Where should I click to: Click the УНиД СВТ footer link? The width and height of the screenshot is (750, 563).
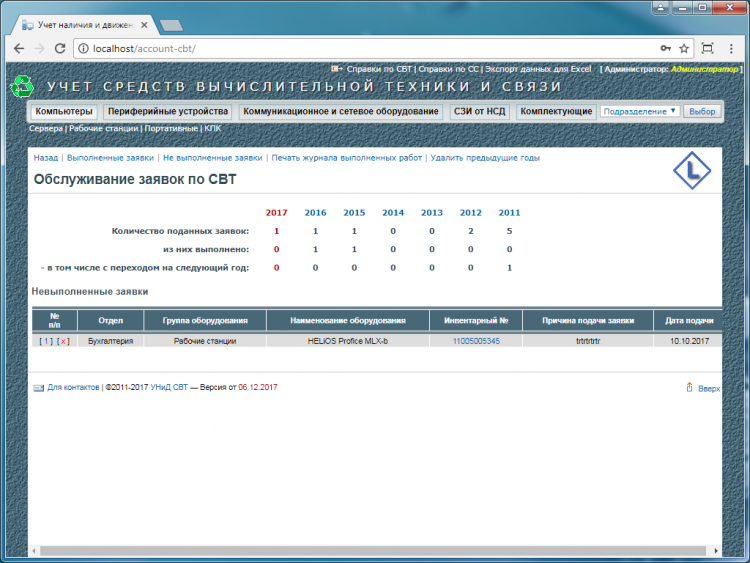169,387
